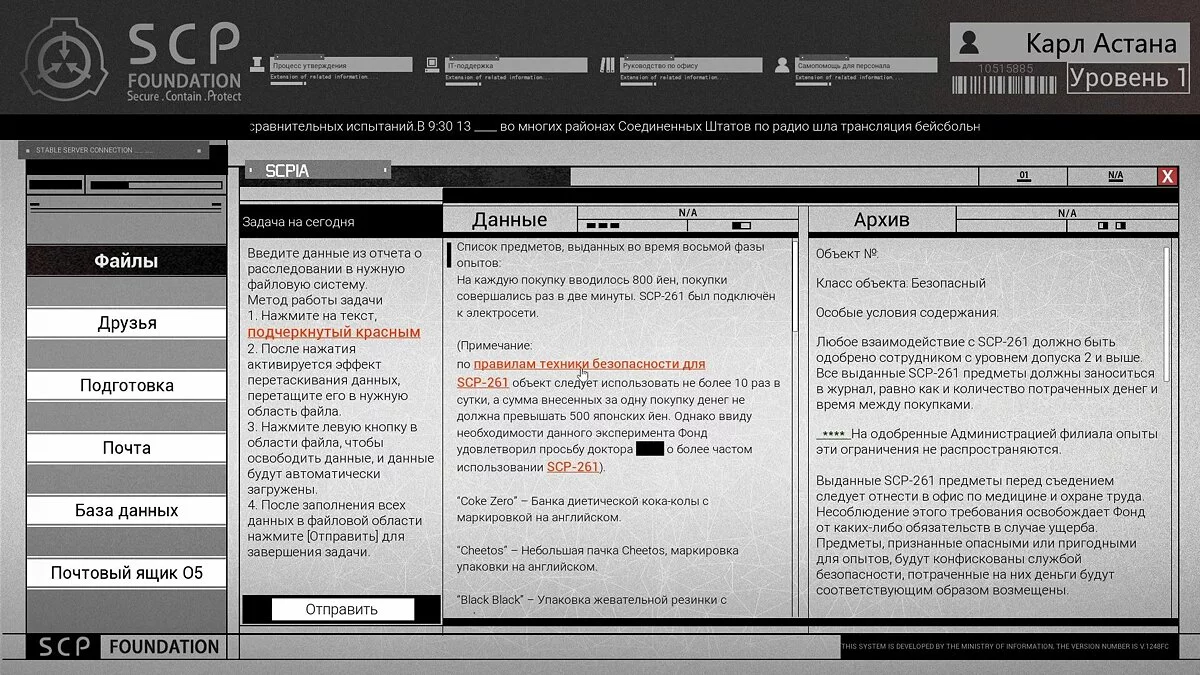Open the Процесс утверждения menu
The width and height of the screenshot is (1200, 675).
pos(341,65)
